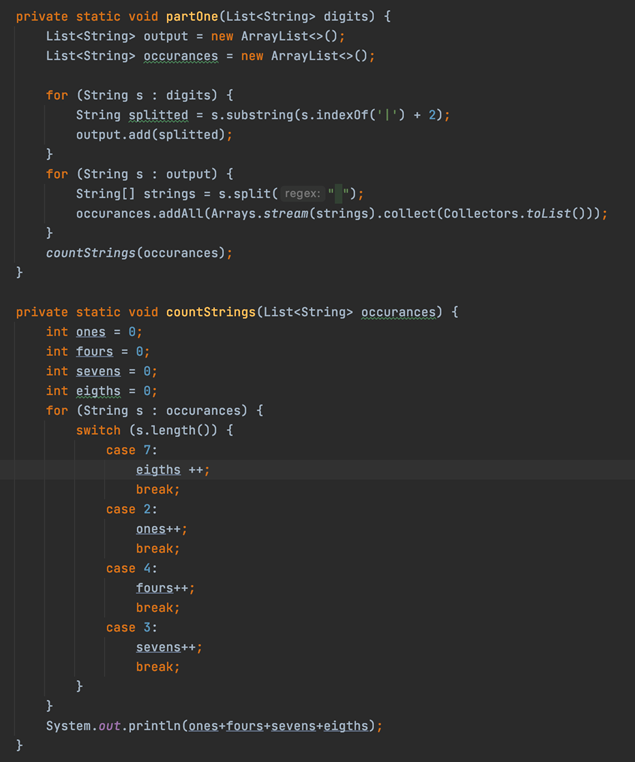Click underlined occurances in the countStrings signature
635x762 pixels.
tap(398, 312)
